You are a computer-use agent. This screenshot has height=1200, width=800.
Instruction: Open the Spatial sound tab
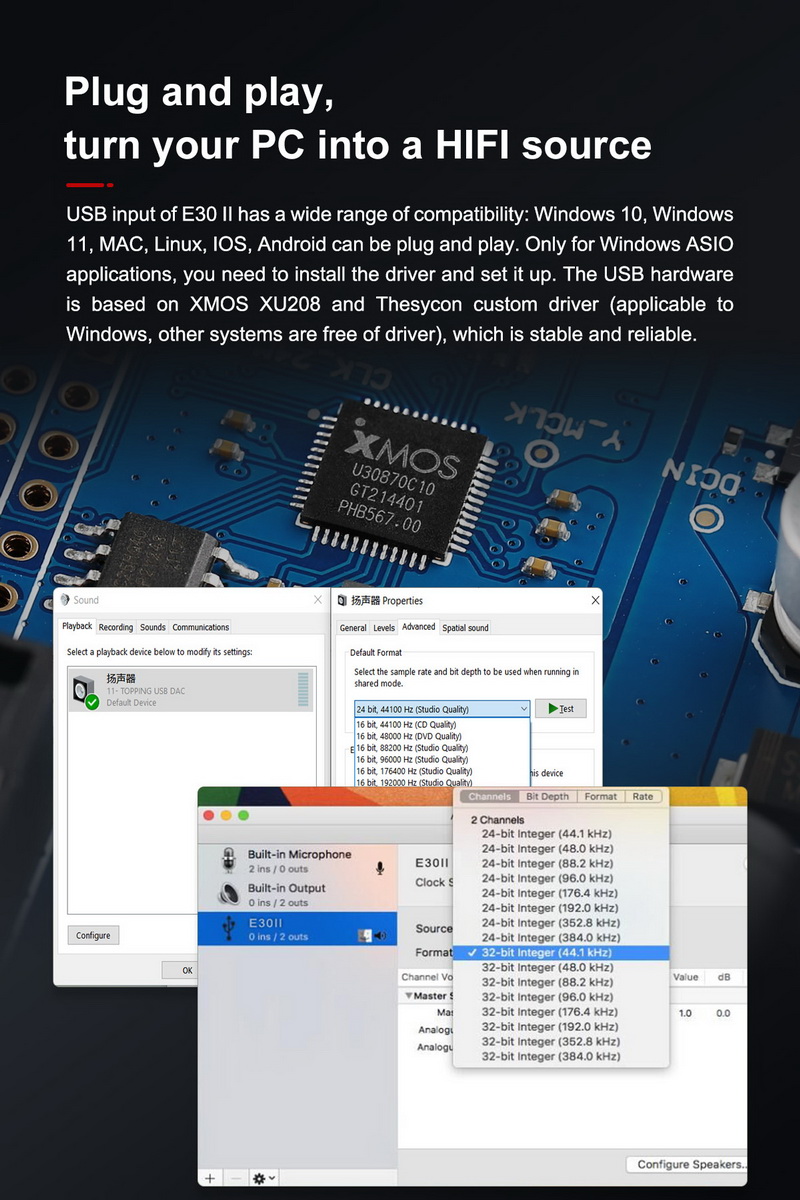coord(465,628)
